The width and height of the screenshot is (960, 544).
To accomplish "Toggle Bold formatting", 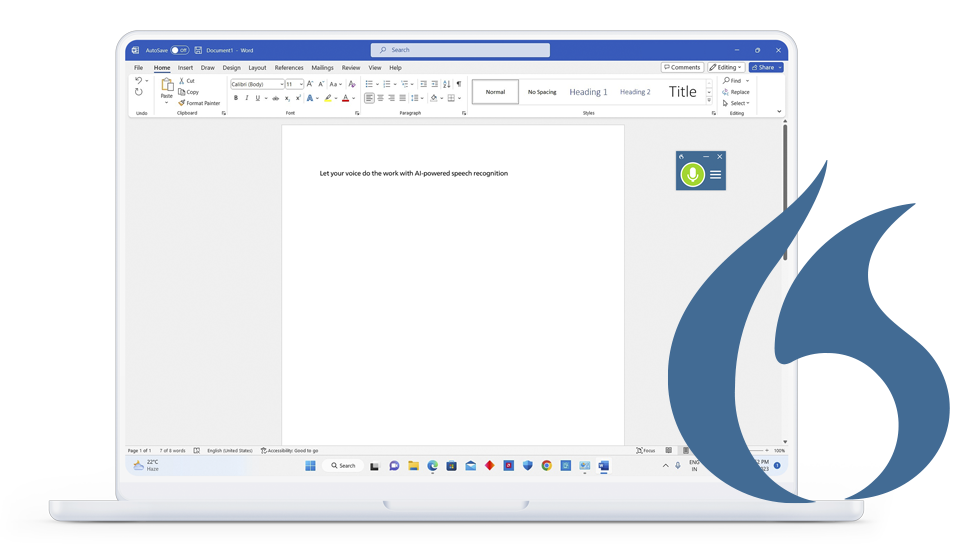I will [236, 98].
